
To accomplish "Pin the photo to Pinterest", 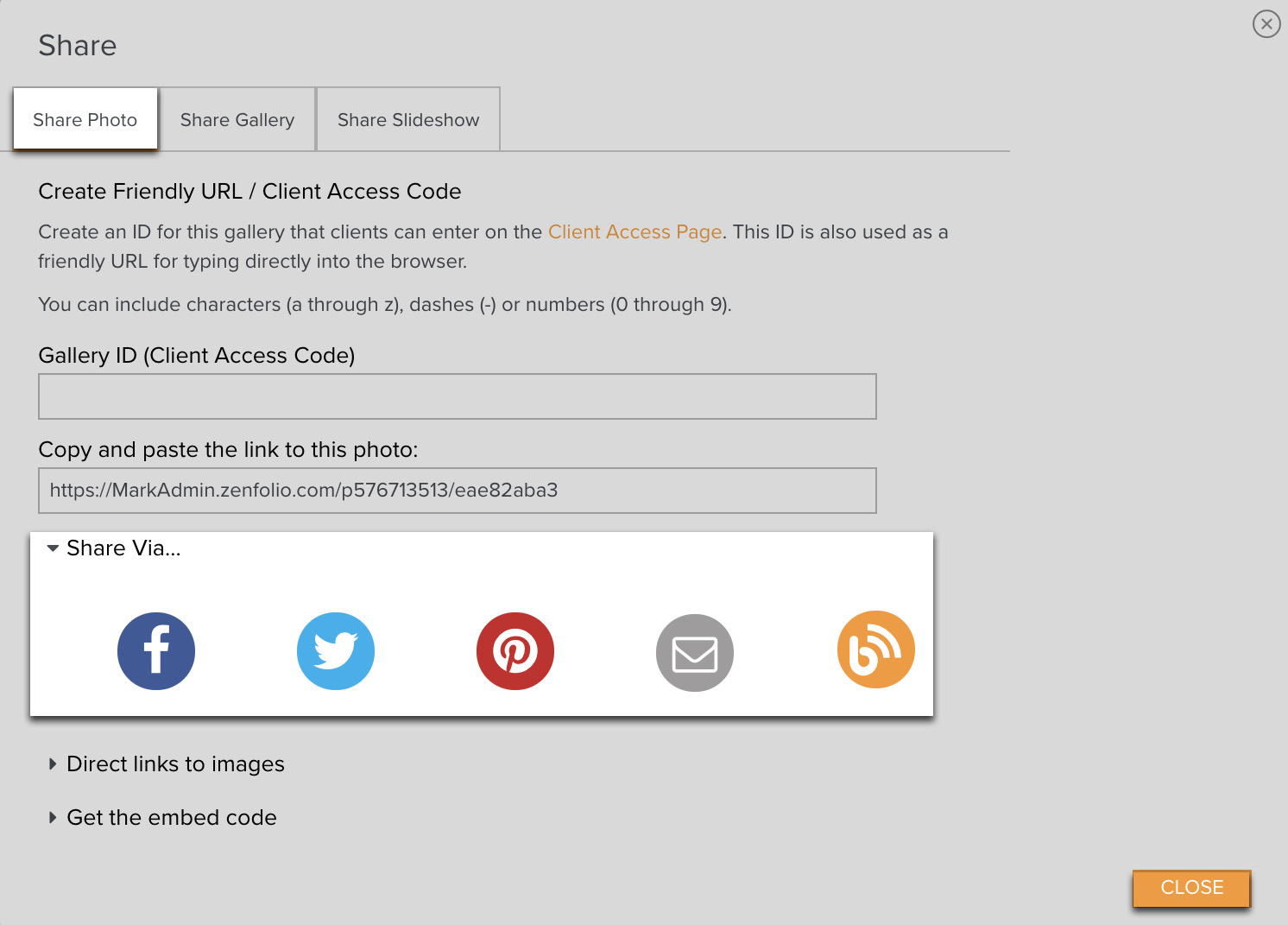I will coord(515,651).
